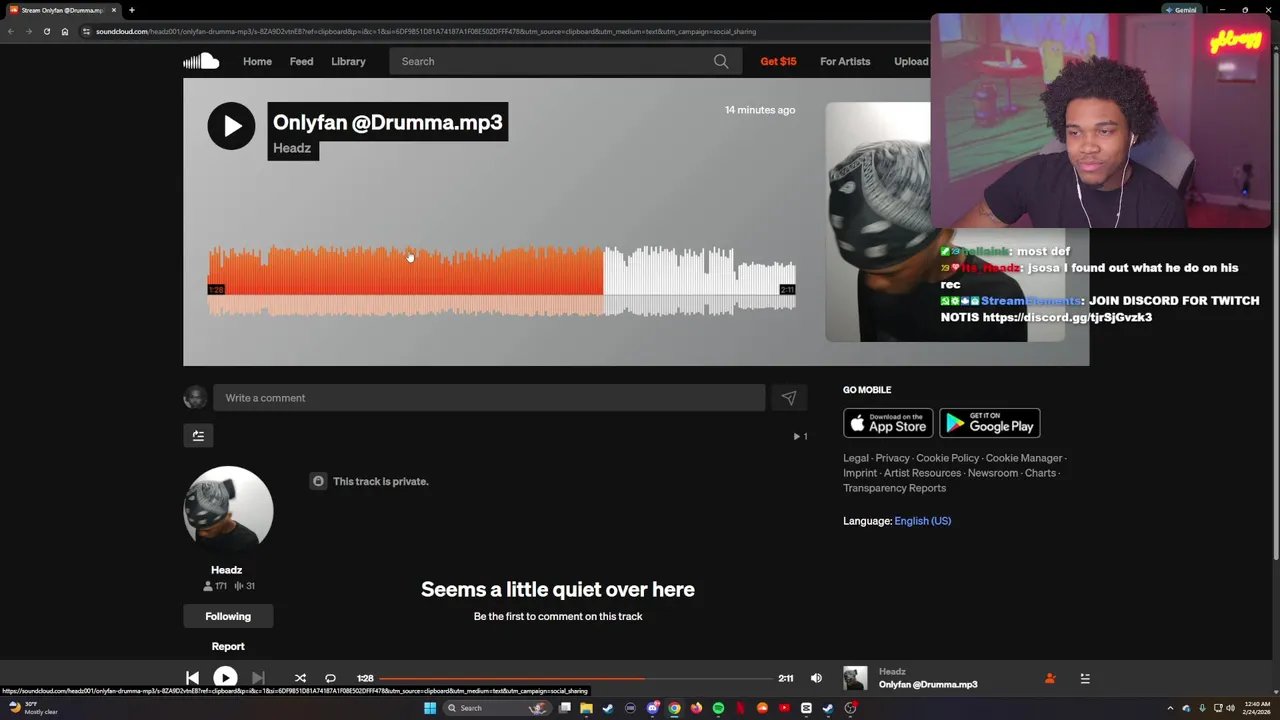The width and height of the screenshot is (1280, 720).
Task: Go back with the browser back arrow
Action: [10, 31]
